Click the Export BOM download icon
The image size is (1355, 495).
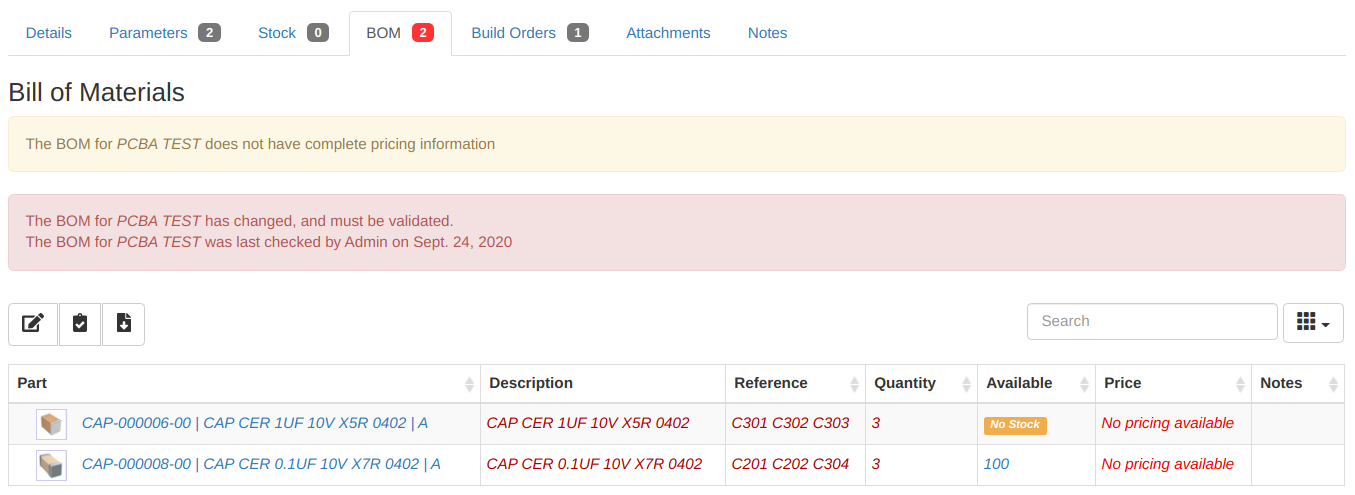coord(124,323)
